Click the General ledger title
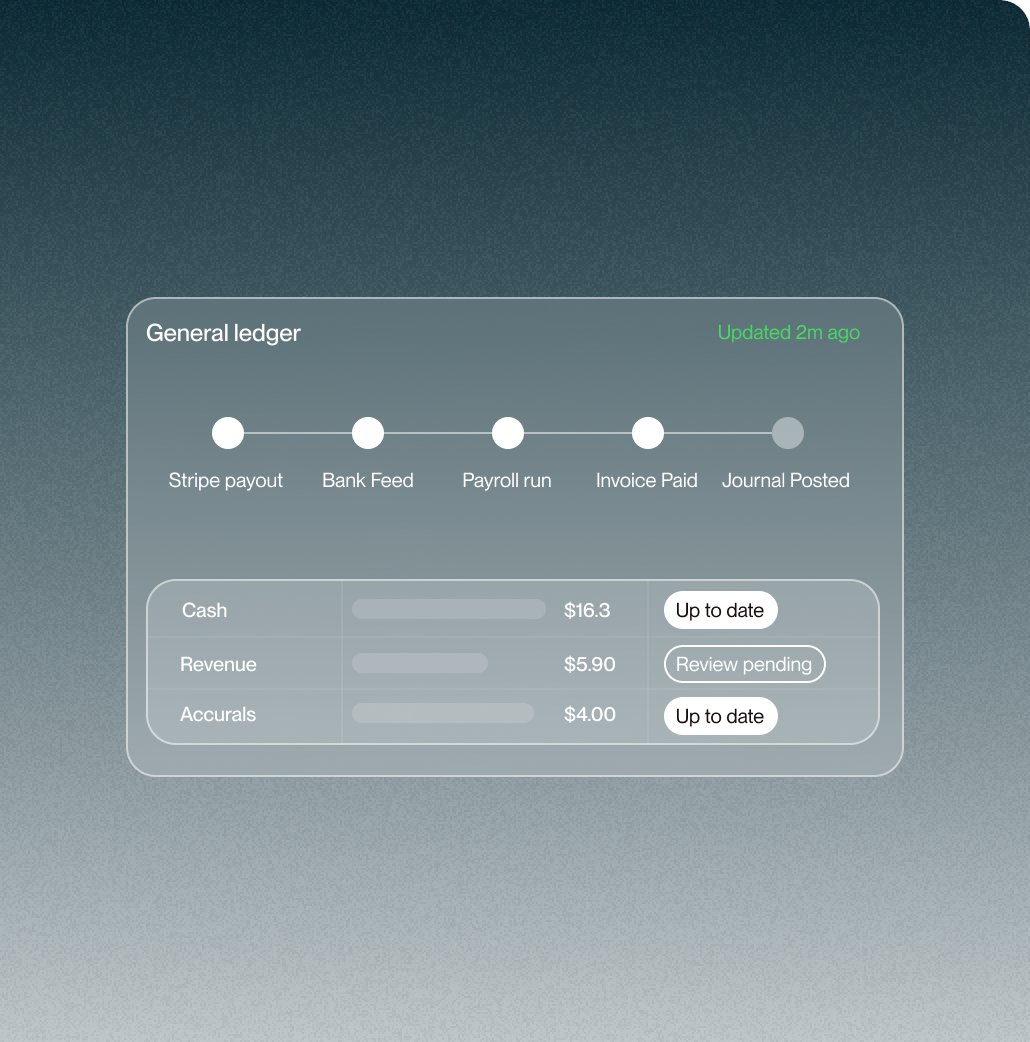This screenshot has height=1042, width=1030. pyautogui.click(x=223, y=333)
